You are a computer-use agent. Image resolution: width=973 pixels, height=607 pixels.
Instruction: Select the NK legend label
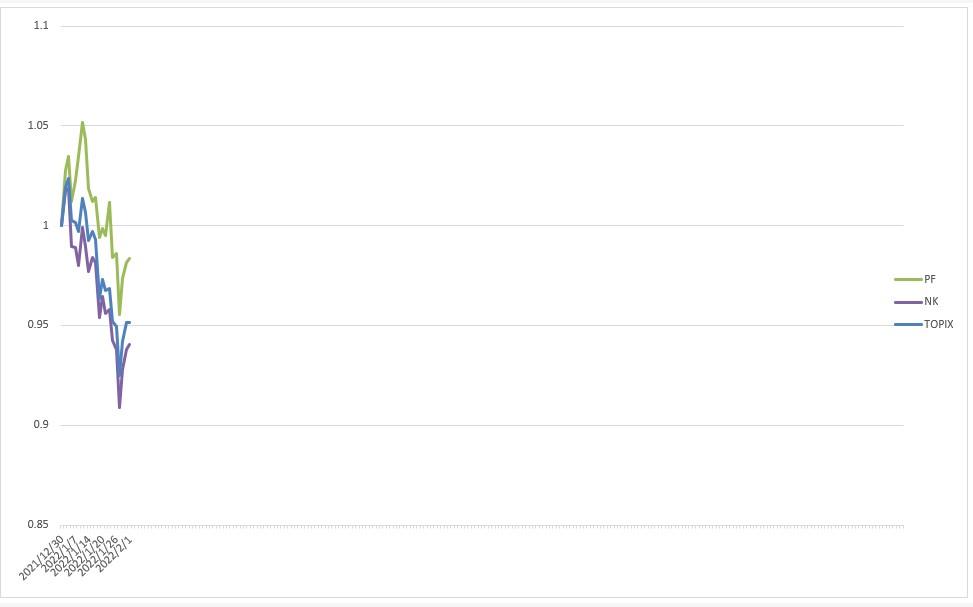coord(931,302)
